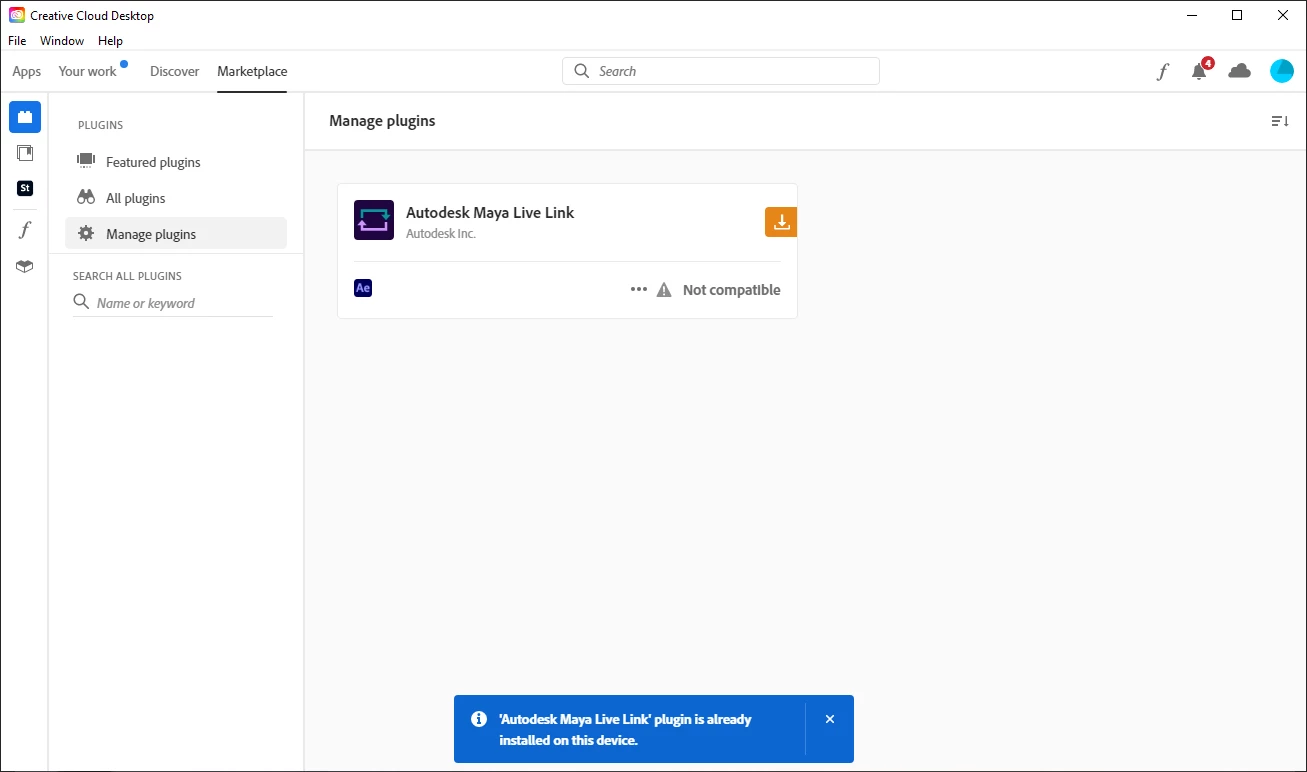1307x772 pixels.
Task: Open the three-dot more options menu
Action: (639, 290)
